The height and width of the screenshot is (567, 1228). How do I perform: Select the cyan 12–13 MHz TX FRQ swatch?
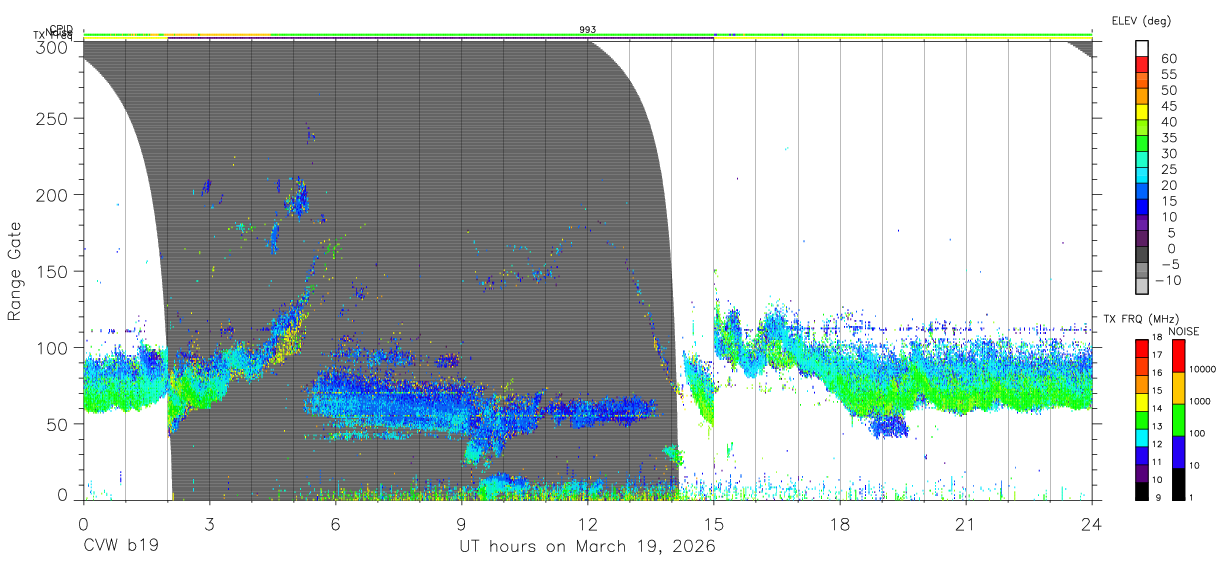point(1142,437)
